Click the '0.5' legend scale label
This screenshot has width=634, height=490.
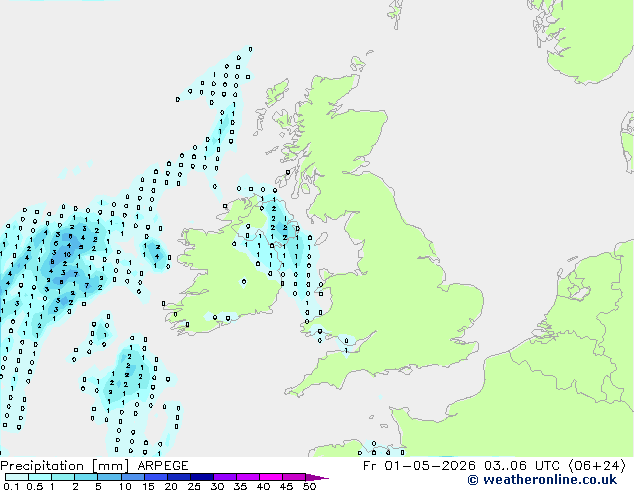click(35, 486)
